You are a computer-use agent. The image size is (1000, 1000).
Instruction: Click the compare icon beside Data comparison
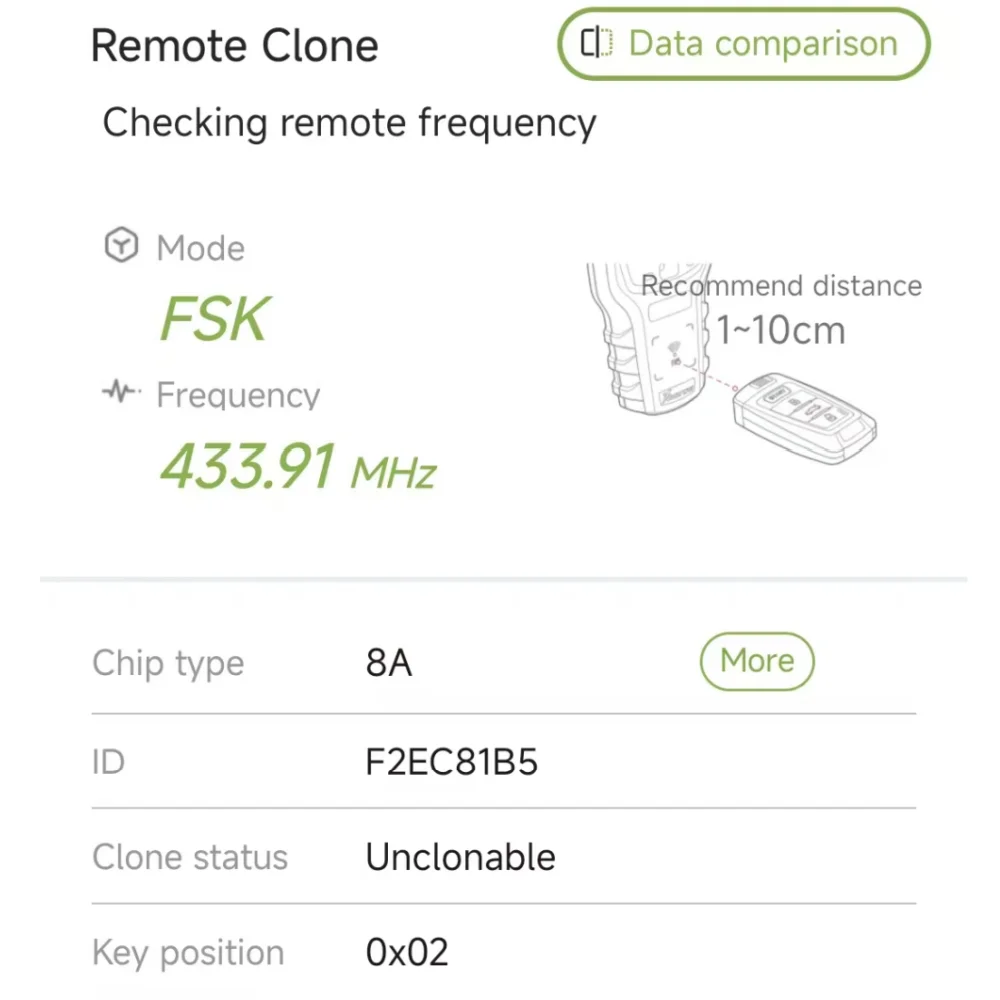596,44
